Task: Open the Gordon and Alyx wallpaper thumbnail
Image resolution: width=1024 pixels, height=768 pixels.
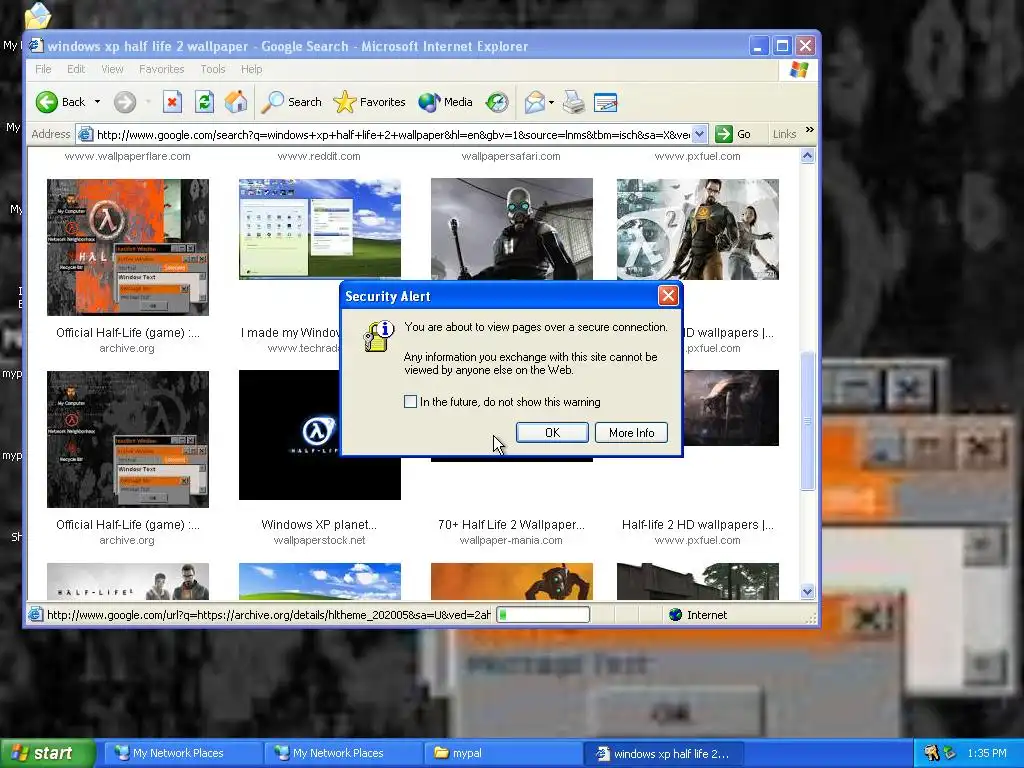Action: pyautogui.click(x=697, y=229)
